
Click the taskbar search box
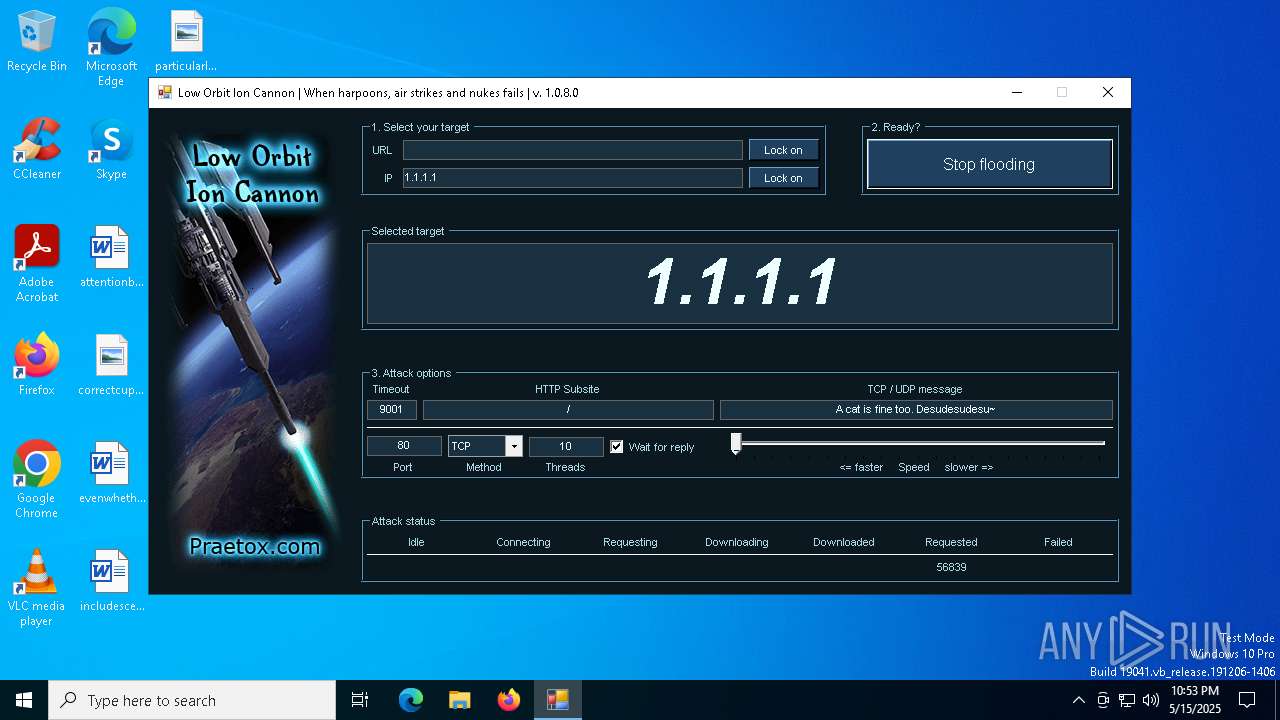(192, 700)
